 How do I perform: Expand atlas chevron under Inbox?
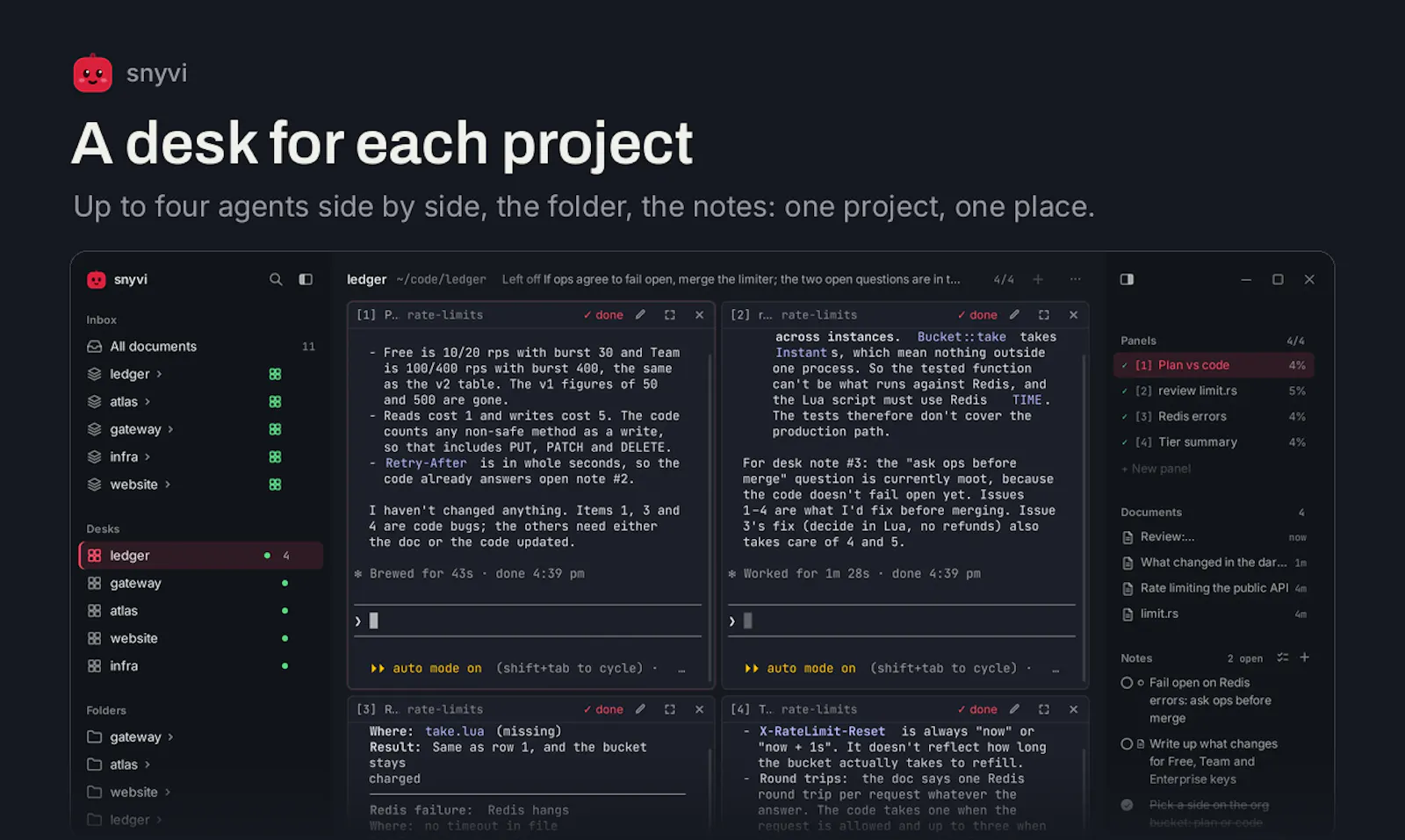[x=148, y=402]
